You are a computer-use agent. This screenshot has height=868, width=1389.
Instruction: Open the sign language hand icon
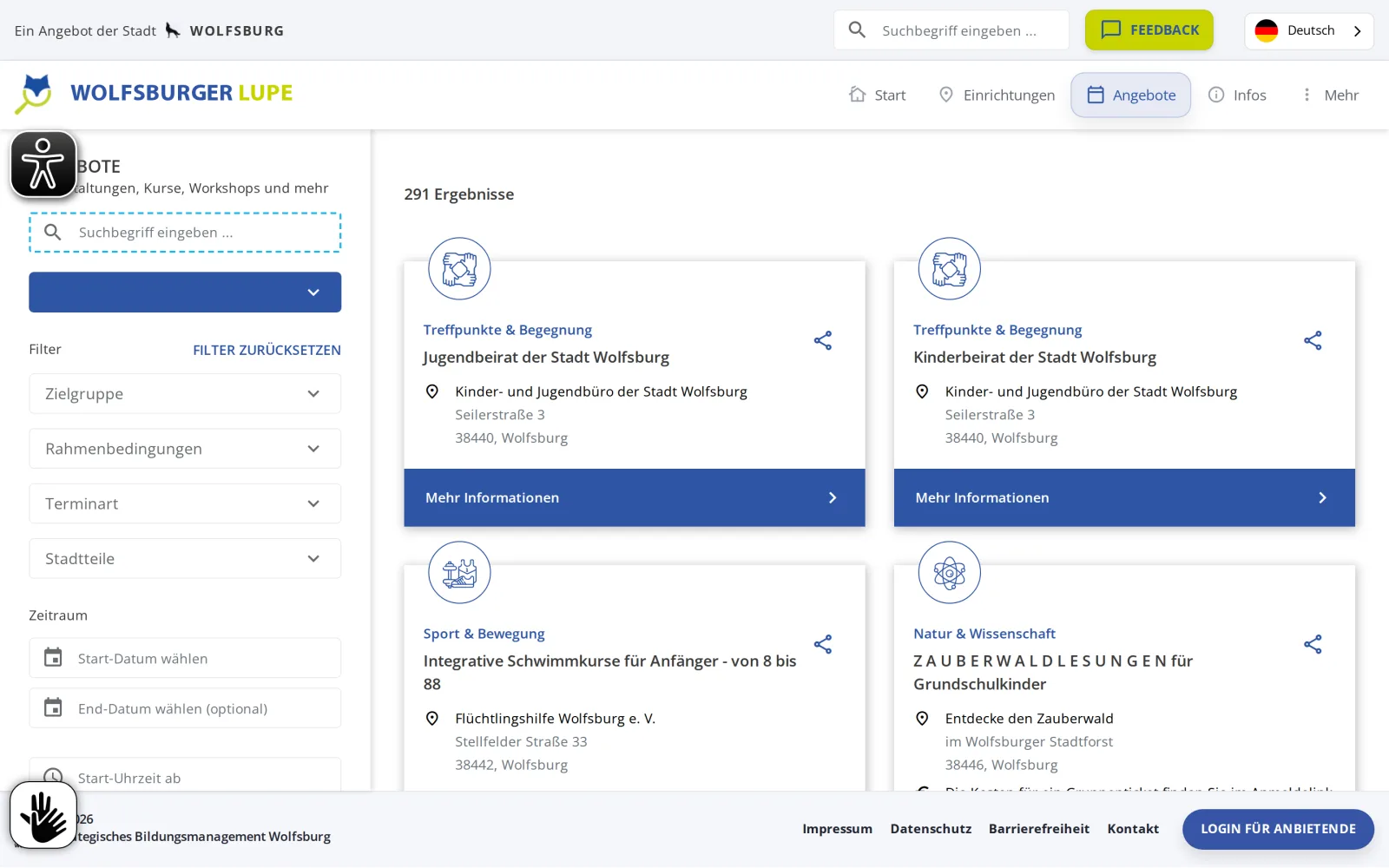pos(43,815)
